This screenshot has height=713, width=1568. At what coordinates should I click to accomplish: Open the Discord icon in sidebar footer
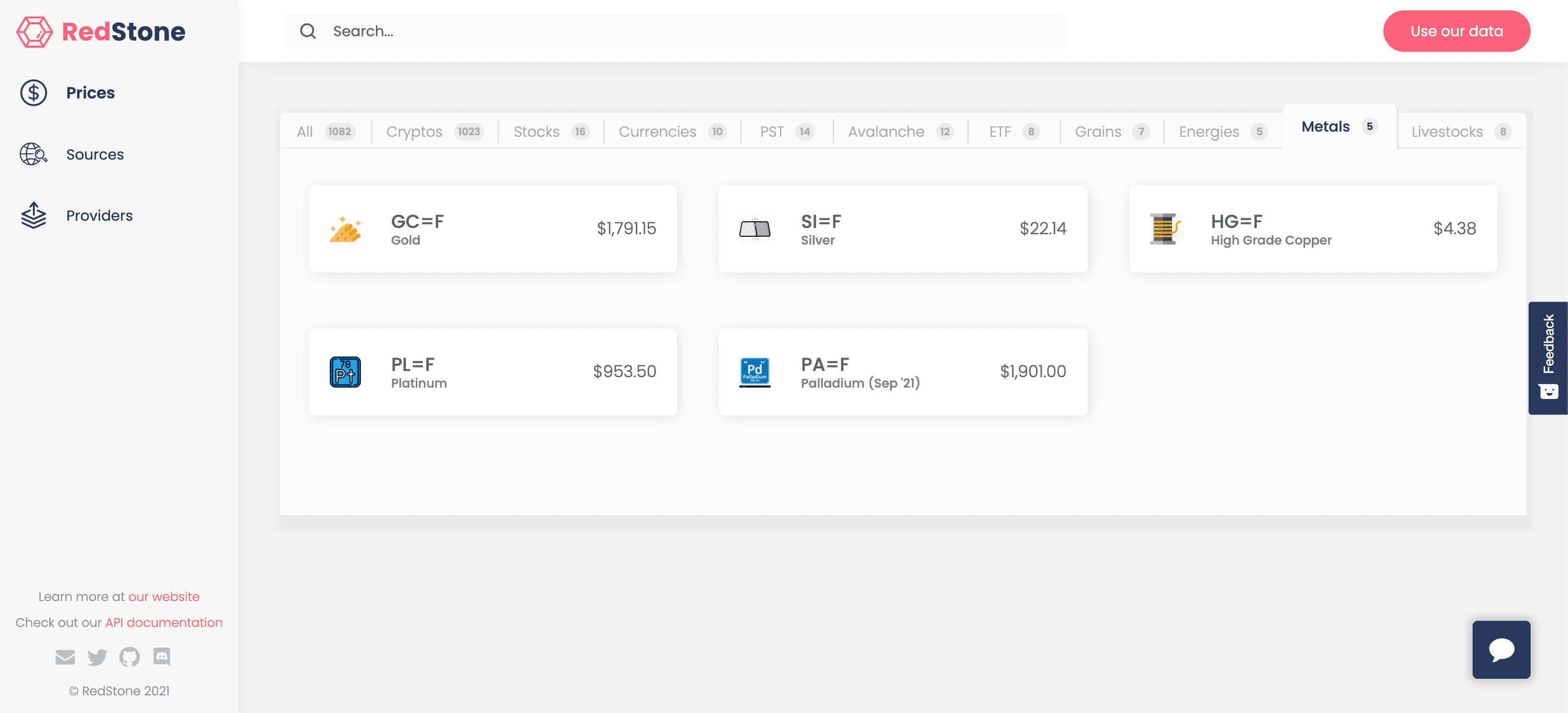[x=162, y=657]
